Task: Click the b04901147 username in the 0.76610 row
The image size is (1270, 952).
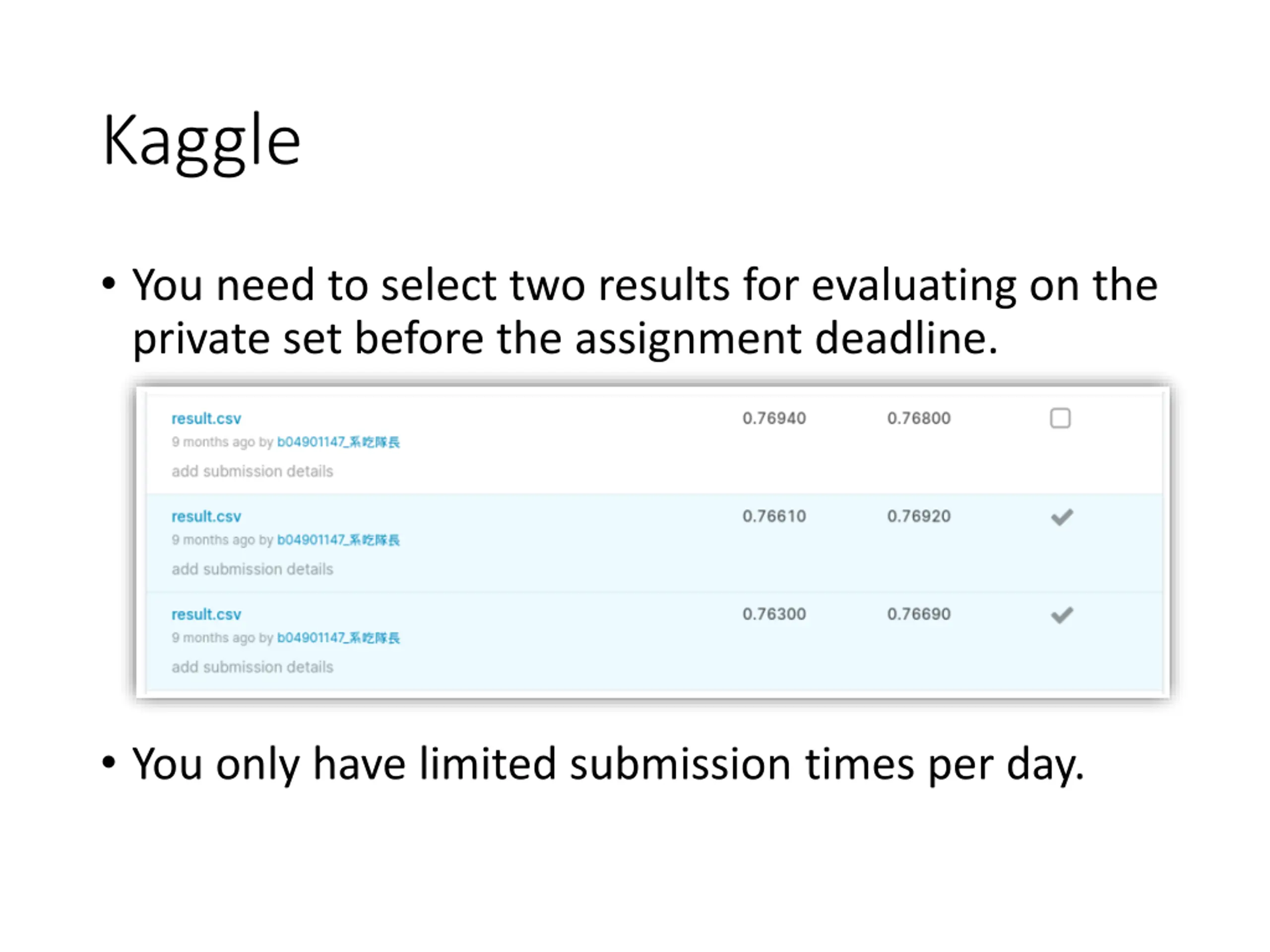Action: pyautogui.click(x=338, y=540)
